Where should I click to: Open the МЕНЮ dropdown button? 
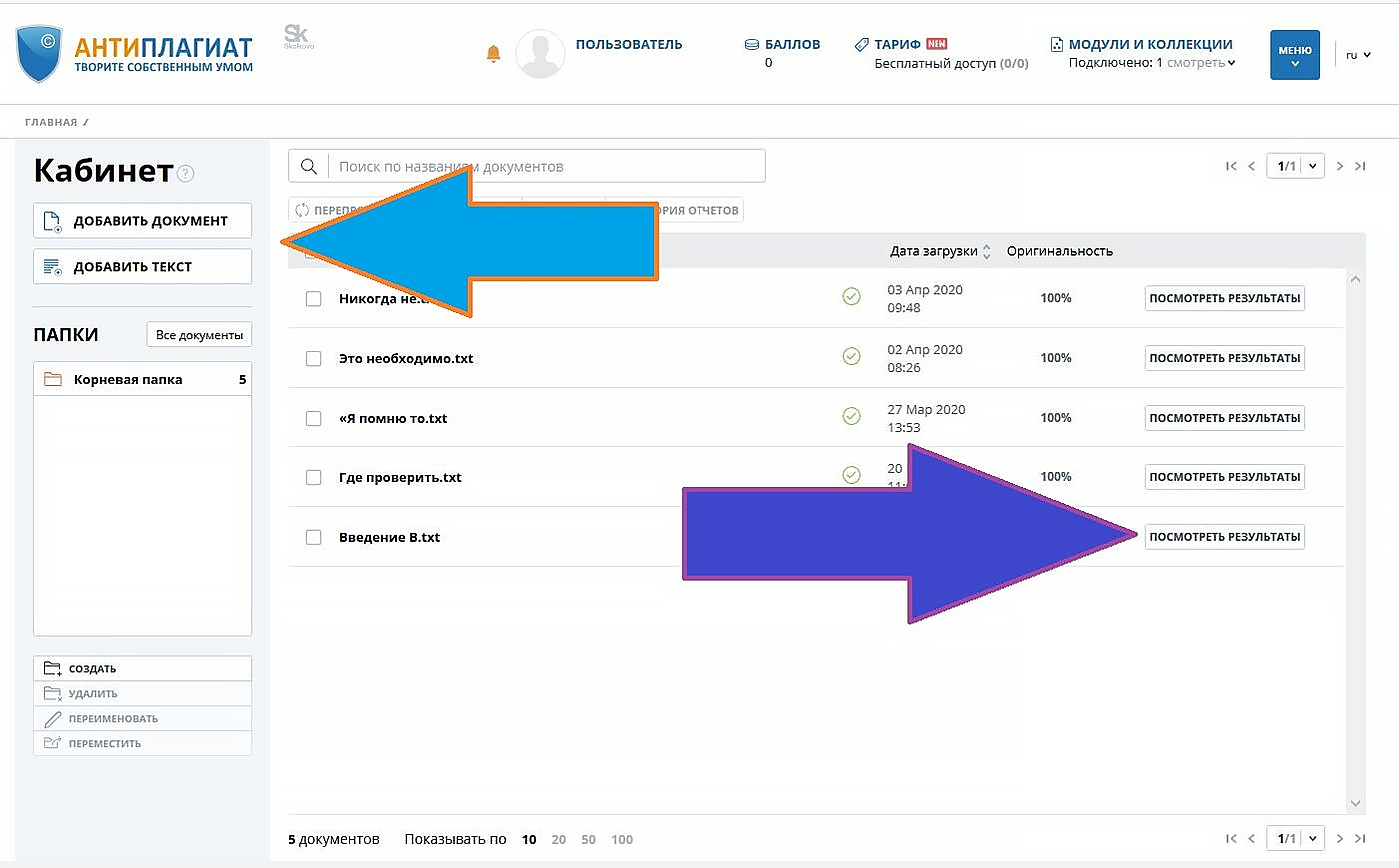pos(1295,55)
